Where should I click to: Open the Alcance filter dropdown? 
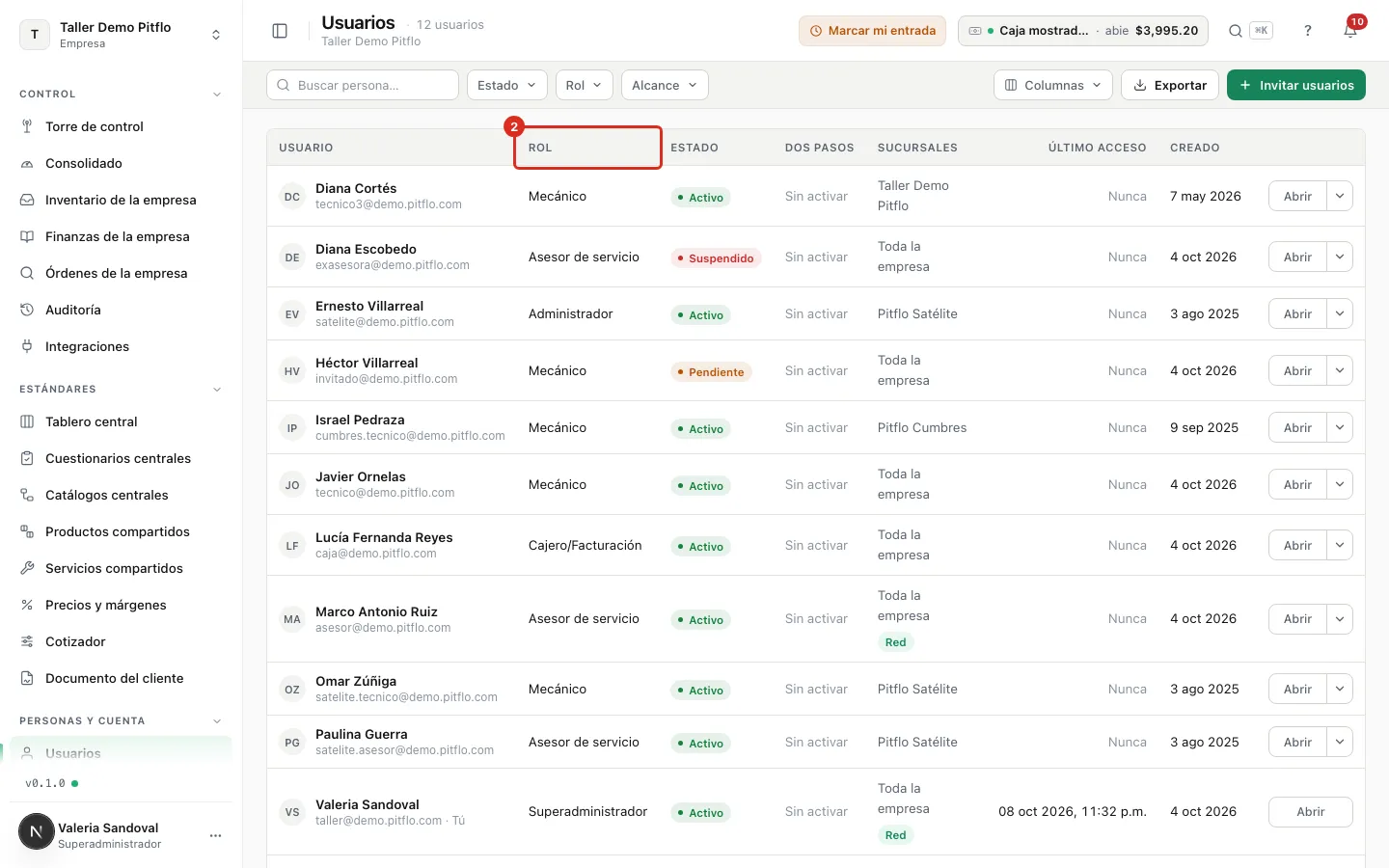click(665, 85)
